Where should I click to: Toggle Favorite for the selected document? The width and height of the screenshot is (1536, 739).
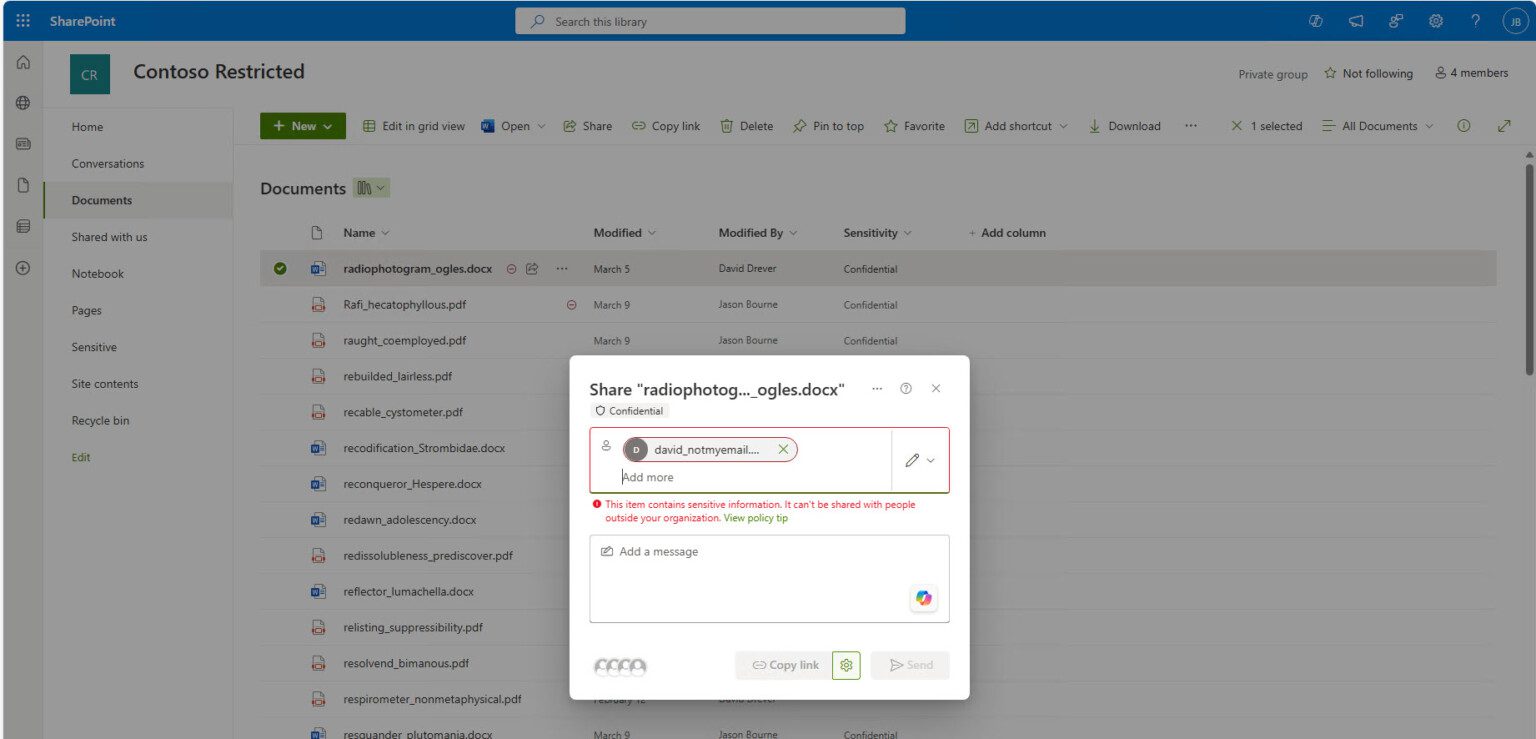tap(914, 125)
